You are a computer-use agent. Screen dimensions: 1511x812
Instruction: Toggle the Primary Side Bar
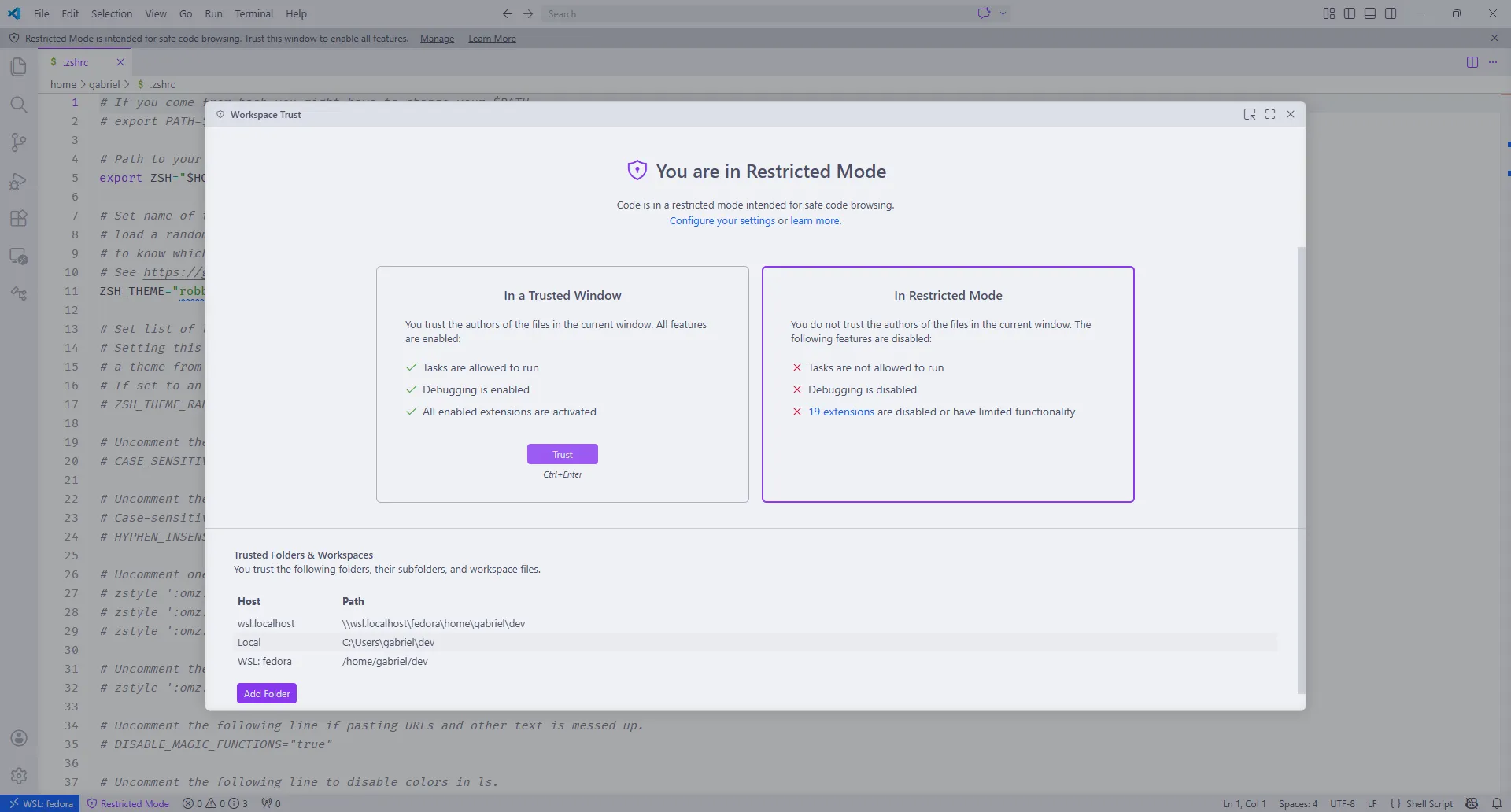pos(1350,13)
